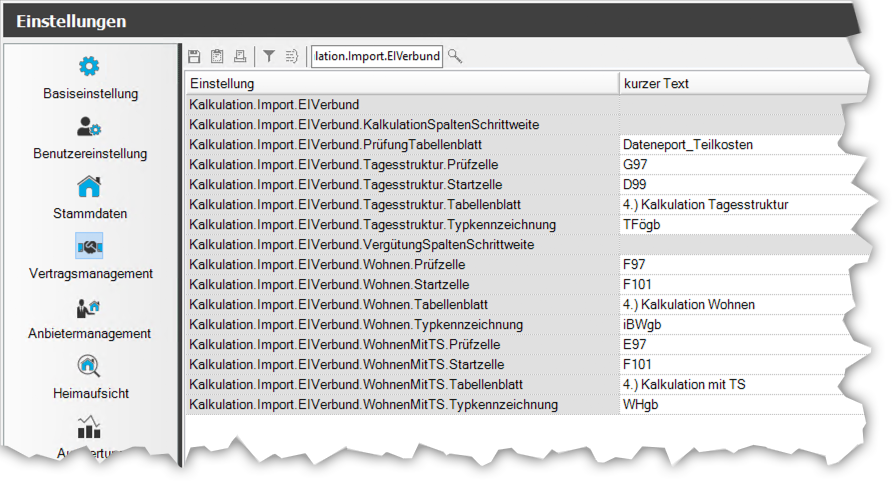Screen dimensions: 892x481
Task: Click the clipboard paste icon
Action: pyautogui.click(x=217, y=56)
